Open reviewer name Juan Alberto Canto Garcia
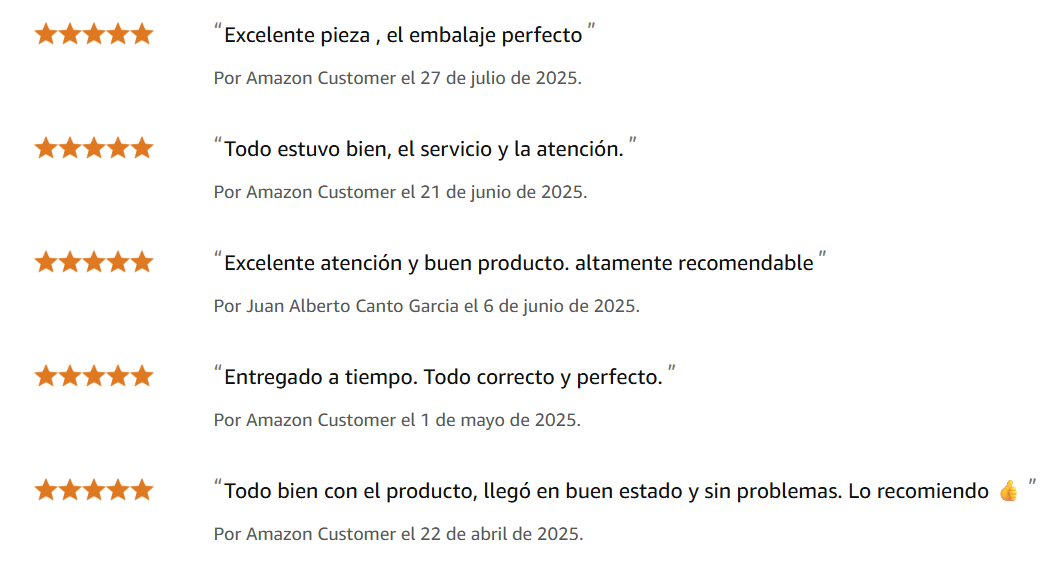1057x567 pixels. tap(352, 306)
